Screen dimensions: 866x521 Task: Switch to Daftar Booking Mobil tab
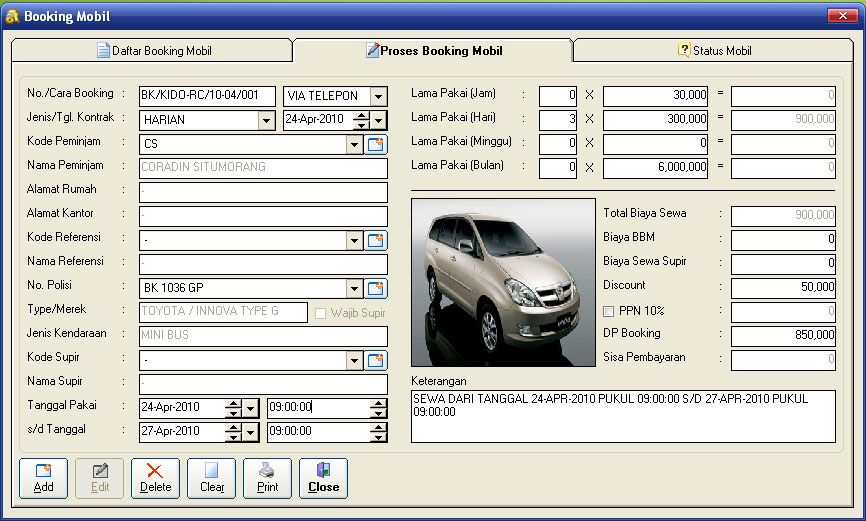click(x=153, y=51)
